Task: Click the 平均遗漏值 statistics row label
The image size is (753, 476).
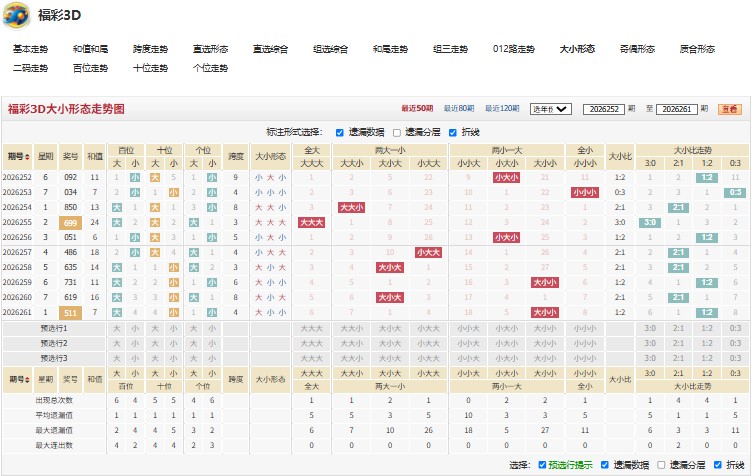Action: 54,415
